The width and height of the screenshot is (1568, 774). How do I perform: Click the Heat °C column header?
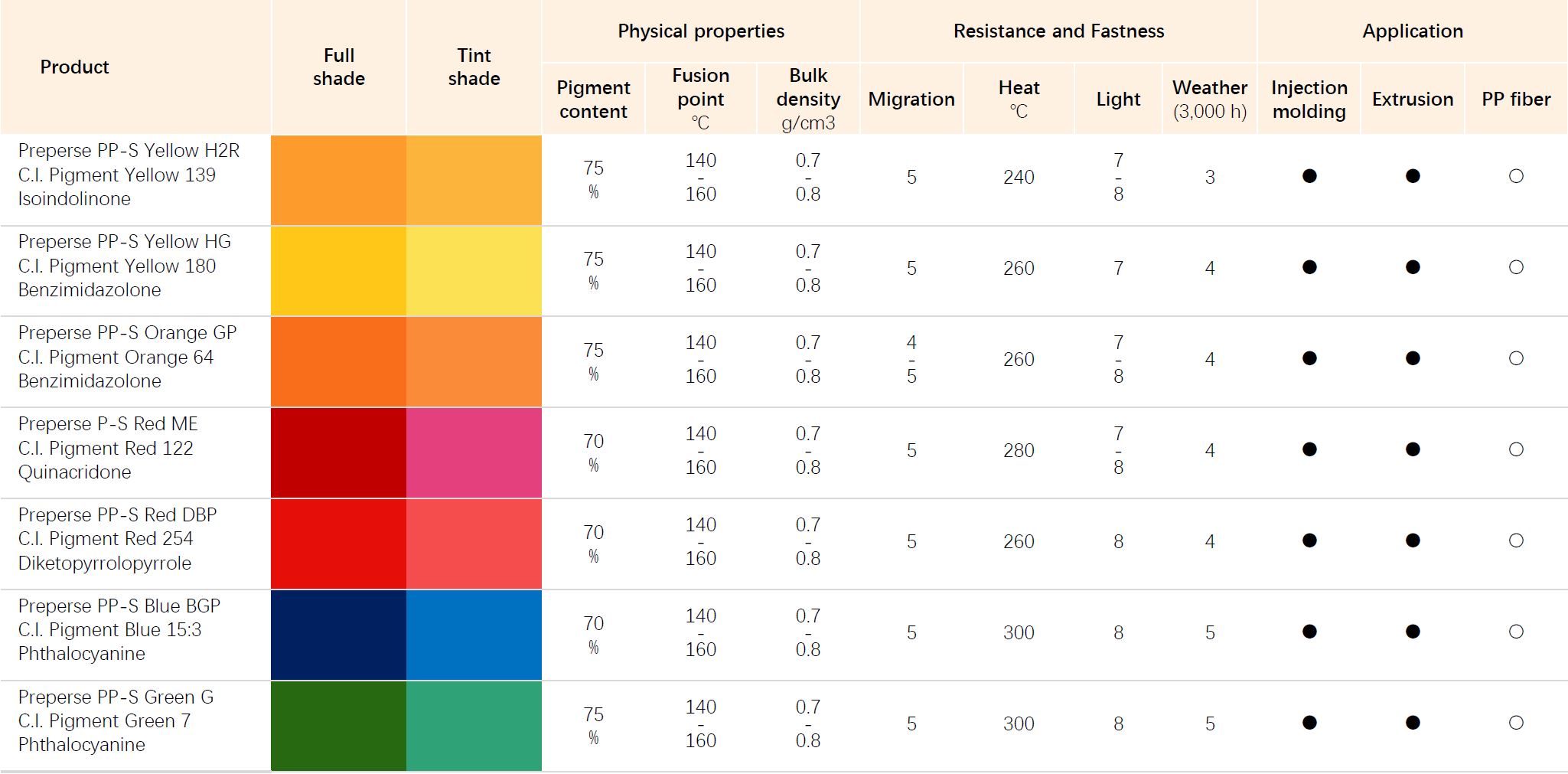click(x=1019, y=100)
